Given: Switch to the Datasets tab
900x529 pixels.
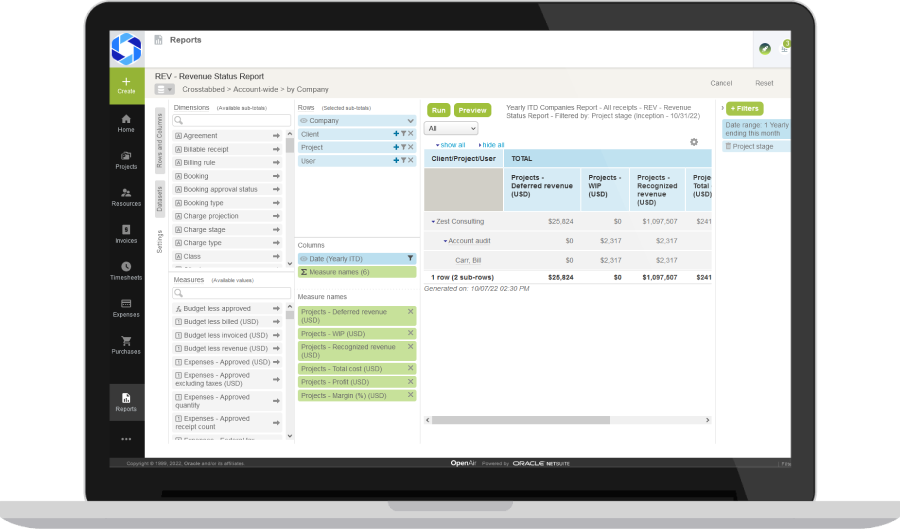Looking at the screenshot, I should (x=160, y=199).
